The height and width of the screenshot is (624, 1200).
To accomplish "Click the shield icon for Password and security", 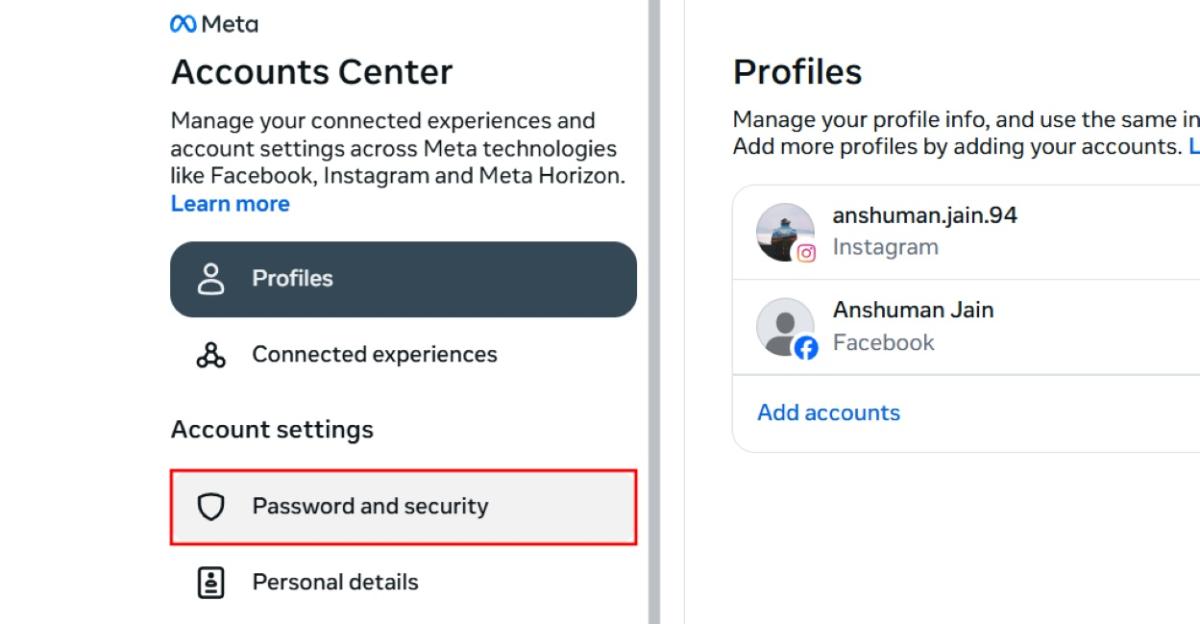I will (x=212, y=506).
